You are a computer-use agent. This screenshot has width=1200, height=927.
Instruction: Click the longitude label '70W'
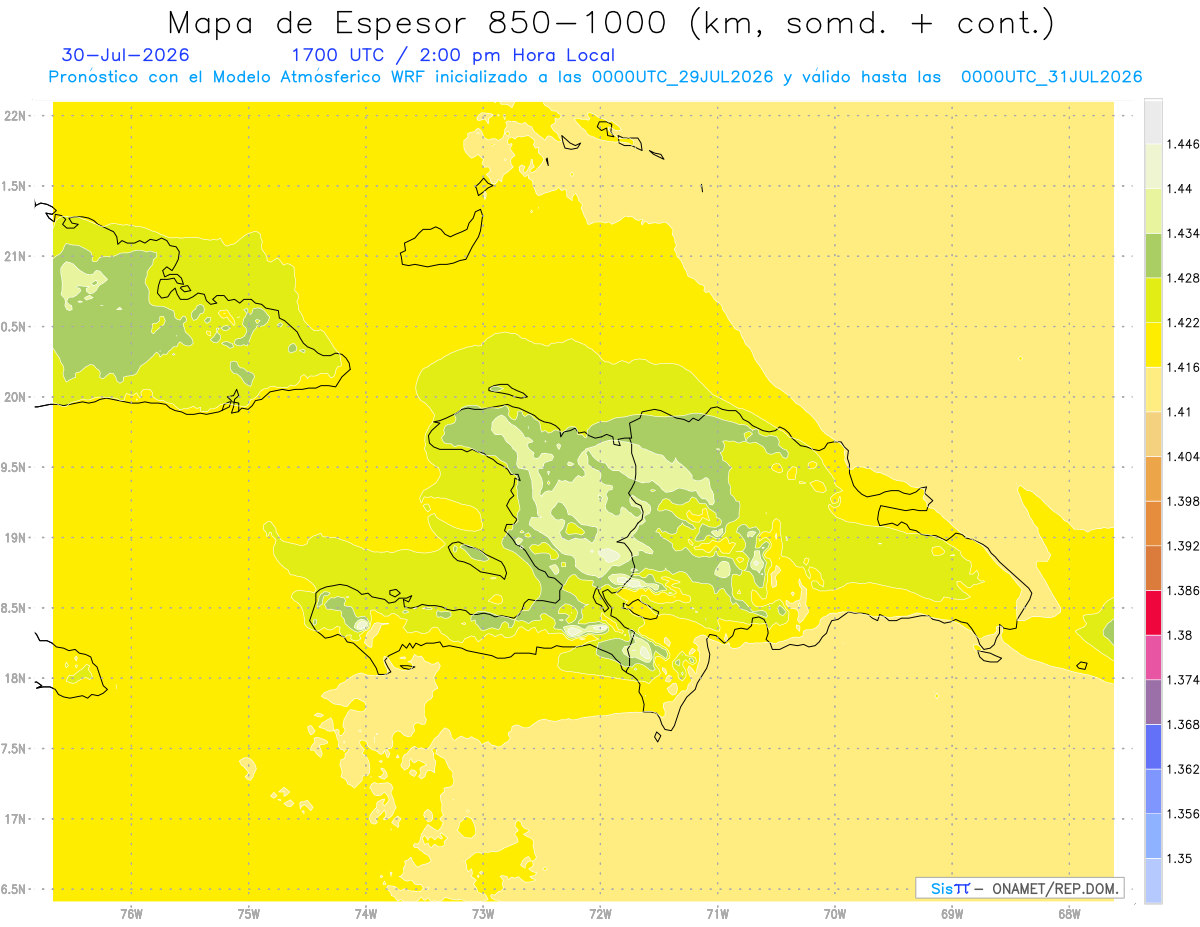pyautogui.click(x=835, y=913)
